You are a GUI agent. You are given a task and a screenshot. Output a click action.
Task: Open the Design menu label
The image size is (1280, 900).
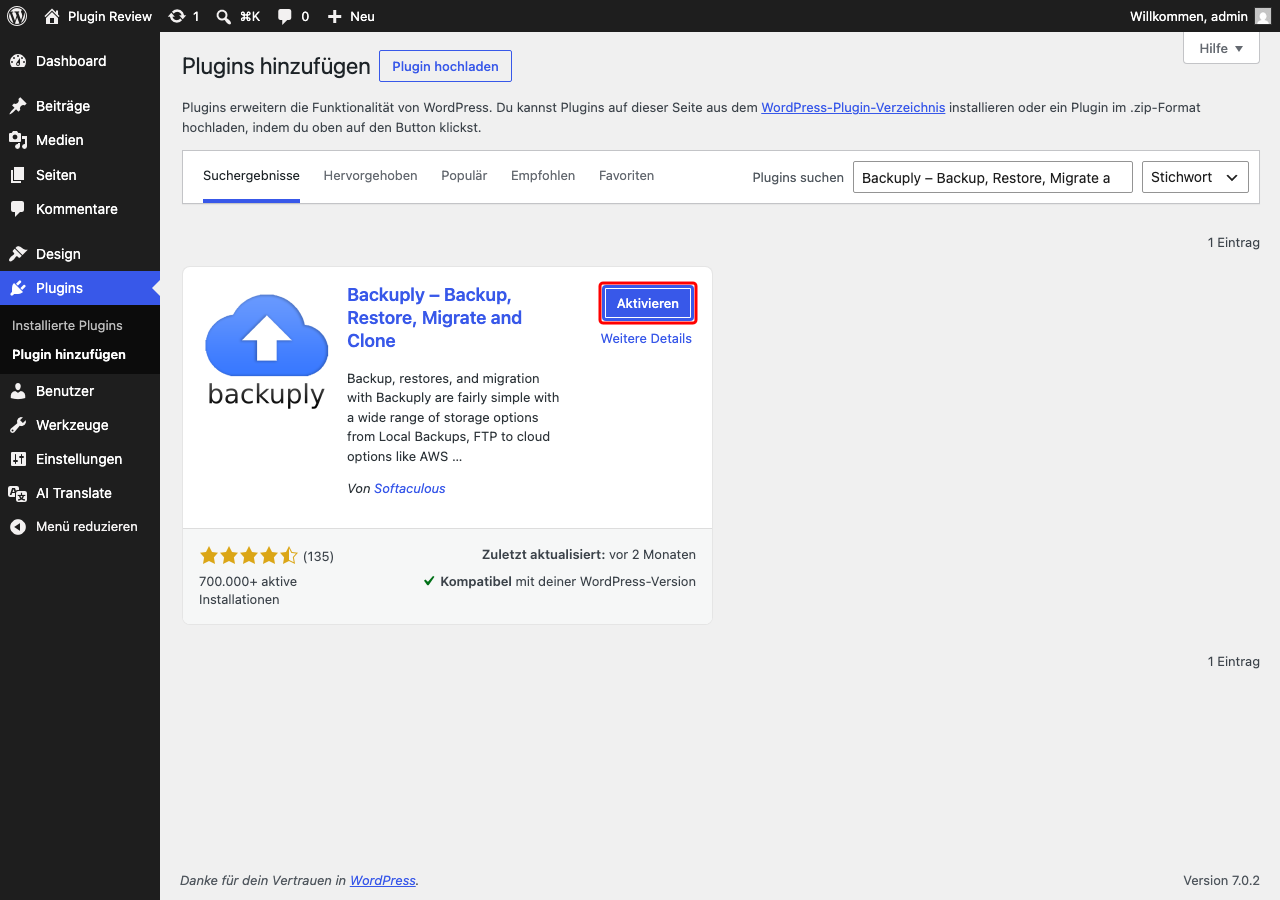58,254
